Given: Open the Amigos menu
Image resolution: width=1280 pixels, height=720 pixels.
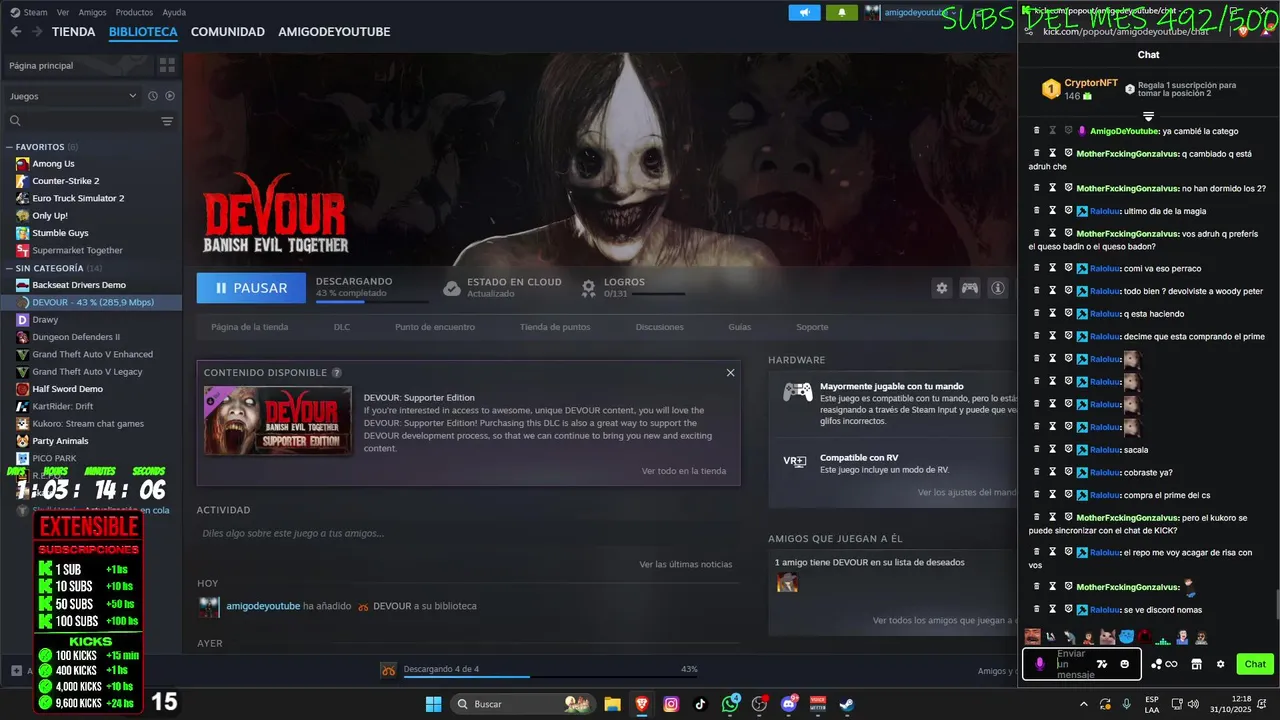Looking at the screenshot, I should point(92,12).
